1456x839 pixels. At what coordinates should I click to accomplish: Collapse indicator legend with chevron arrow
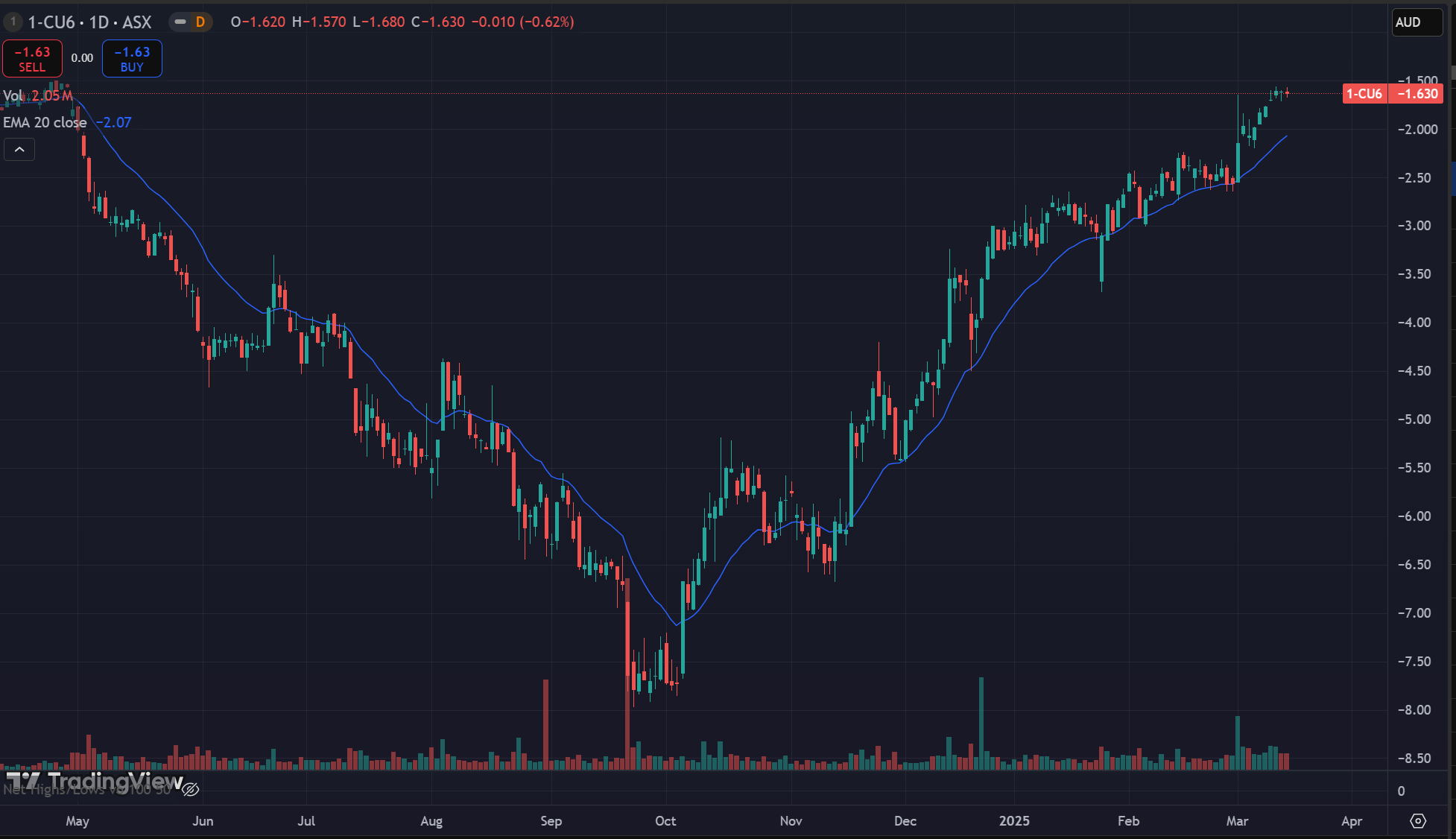click(19, 150)
